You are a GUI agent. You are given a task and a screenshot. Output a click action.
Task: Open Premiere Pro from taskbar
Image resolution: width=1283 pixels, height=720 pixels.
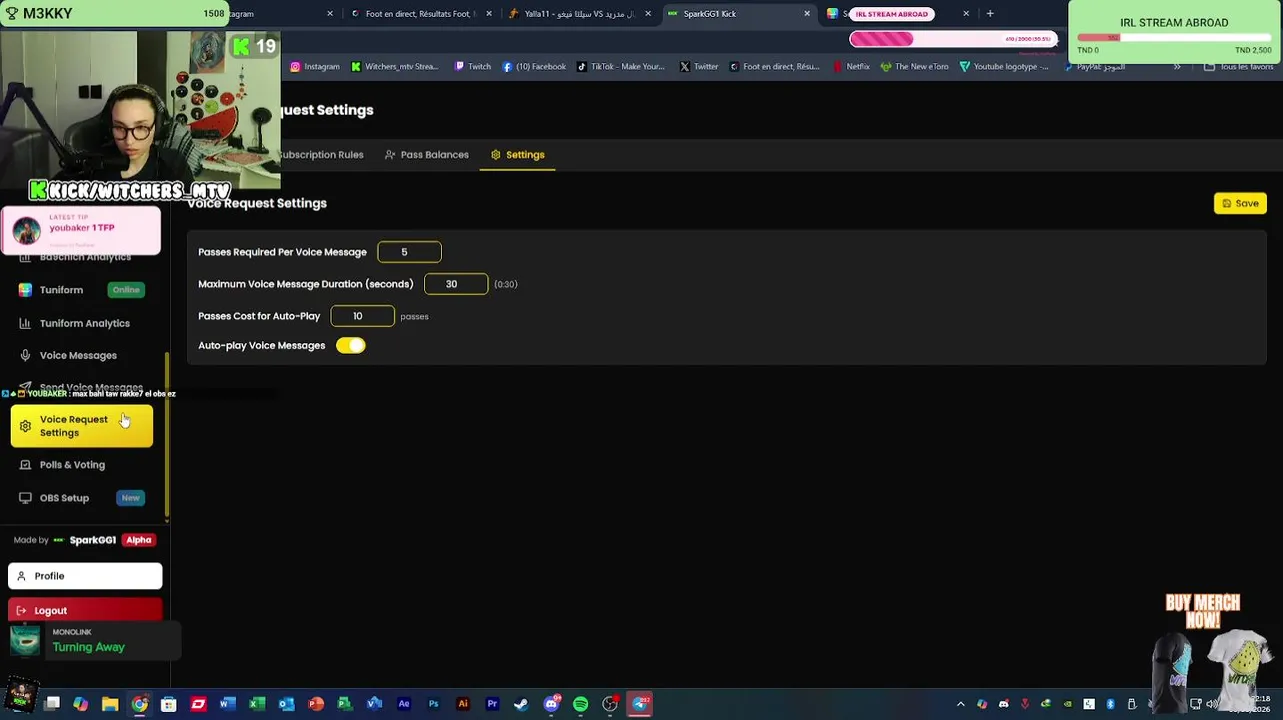pos(492,704)
